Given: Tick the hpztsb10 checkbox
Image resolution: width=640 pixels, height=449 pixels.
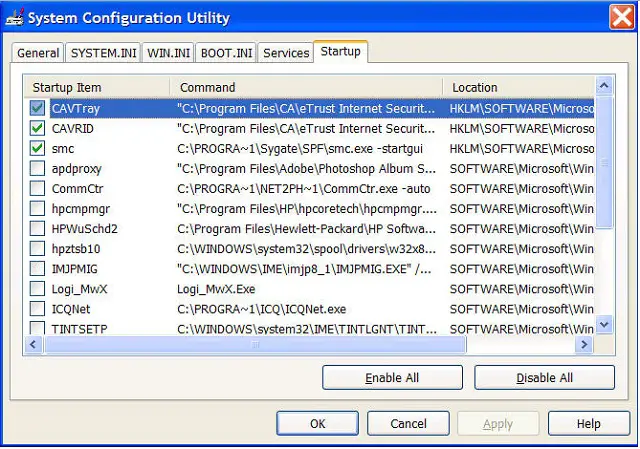Looking at the screenshot, I should click(37, 248).
